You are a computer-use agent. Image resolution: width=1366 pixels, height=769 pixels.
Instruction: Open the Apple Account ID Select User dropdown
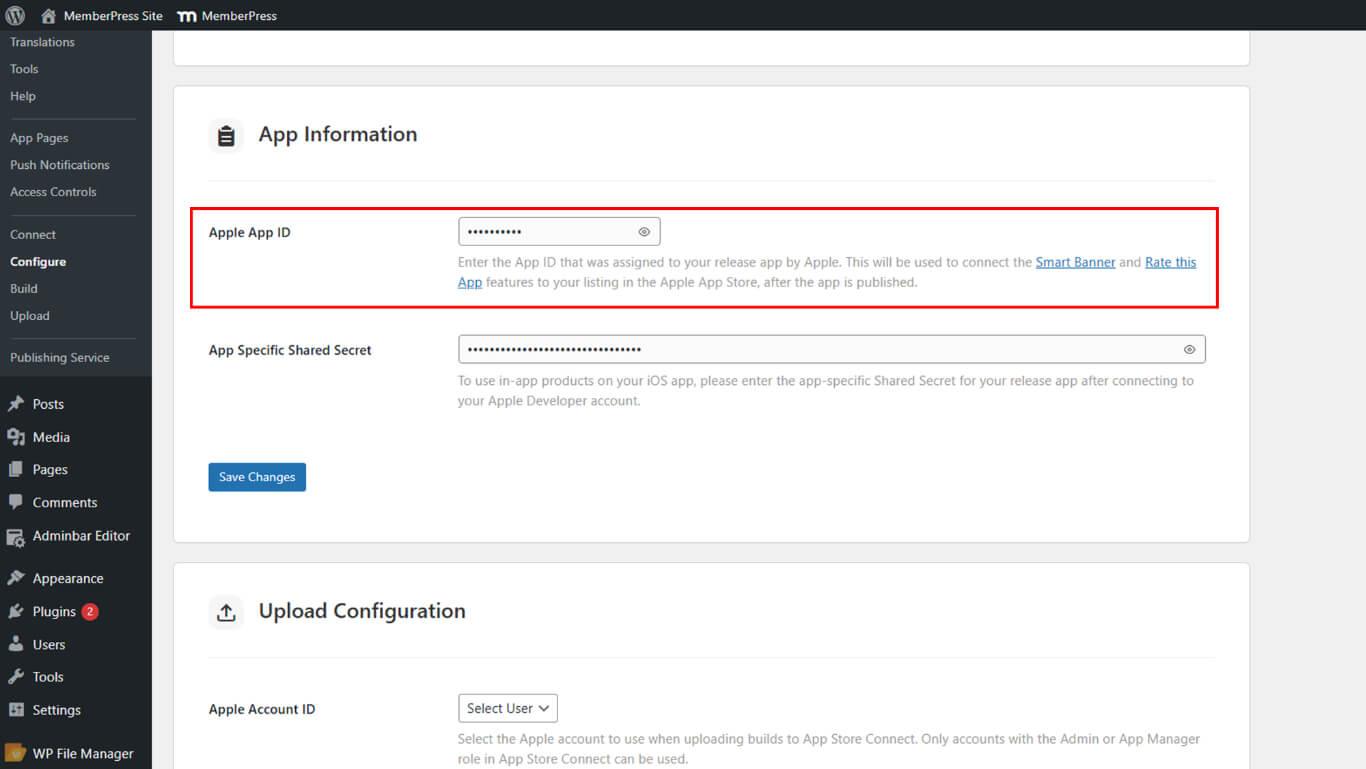click(507, 708)
